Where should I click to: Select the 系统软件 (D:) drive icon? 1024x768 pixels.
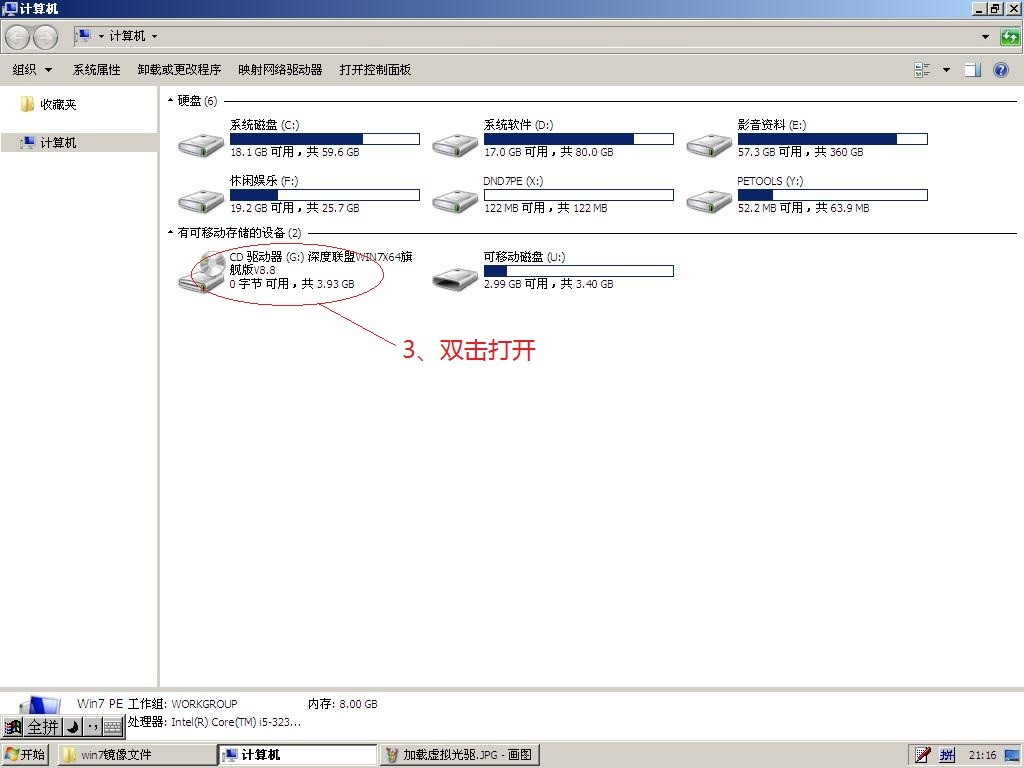(455, 144)
